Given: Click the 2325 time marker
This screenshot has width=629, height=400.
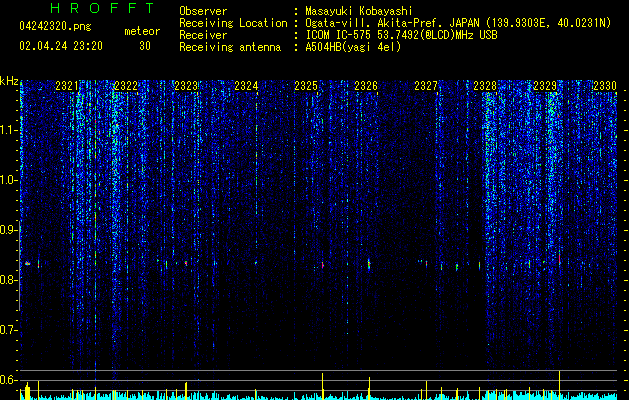Looking at the screenshot, I should (x=306, y=86).
